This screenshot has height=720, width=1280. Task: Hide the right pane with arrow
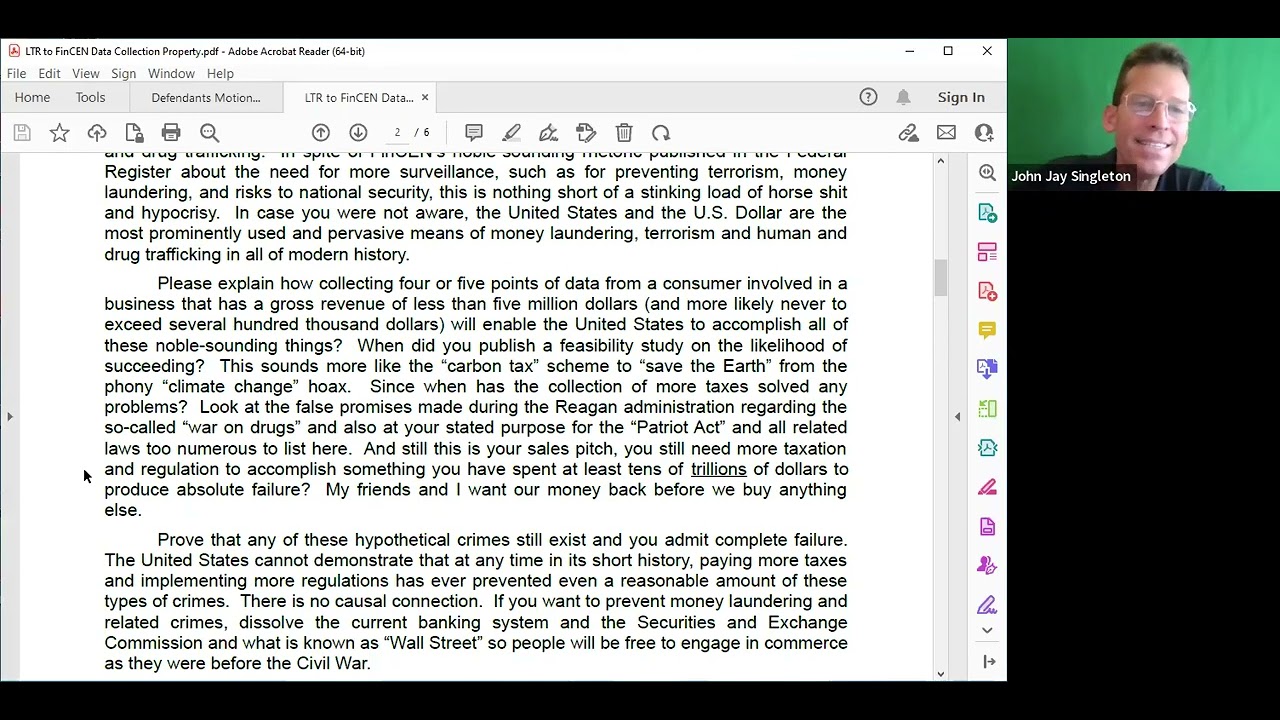click(957, 416)
